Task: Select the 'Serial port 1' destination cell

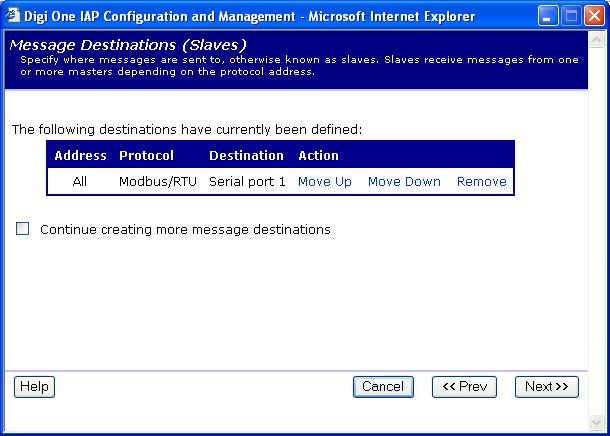Action: [x=247, y=182]
